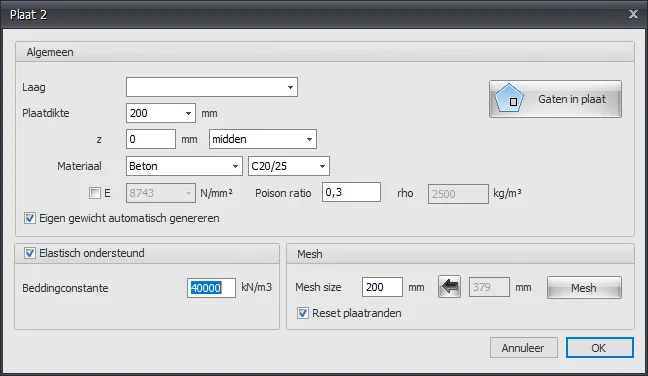Close the Plaat 2 dialog

633,14
